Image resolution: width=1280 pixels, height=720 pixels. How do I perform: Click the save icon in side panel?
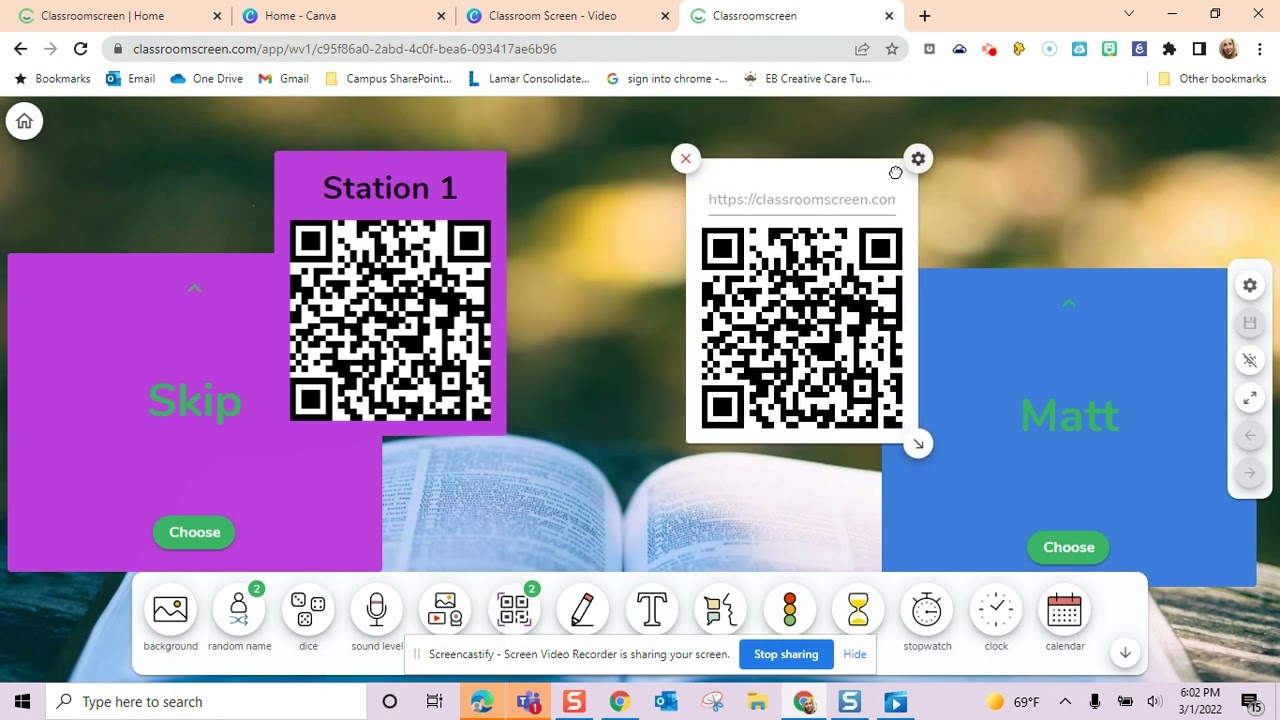coord(1250,323)
